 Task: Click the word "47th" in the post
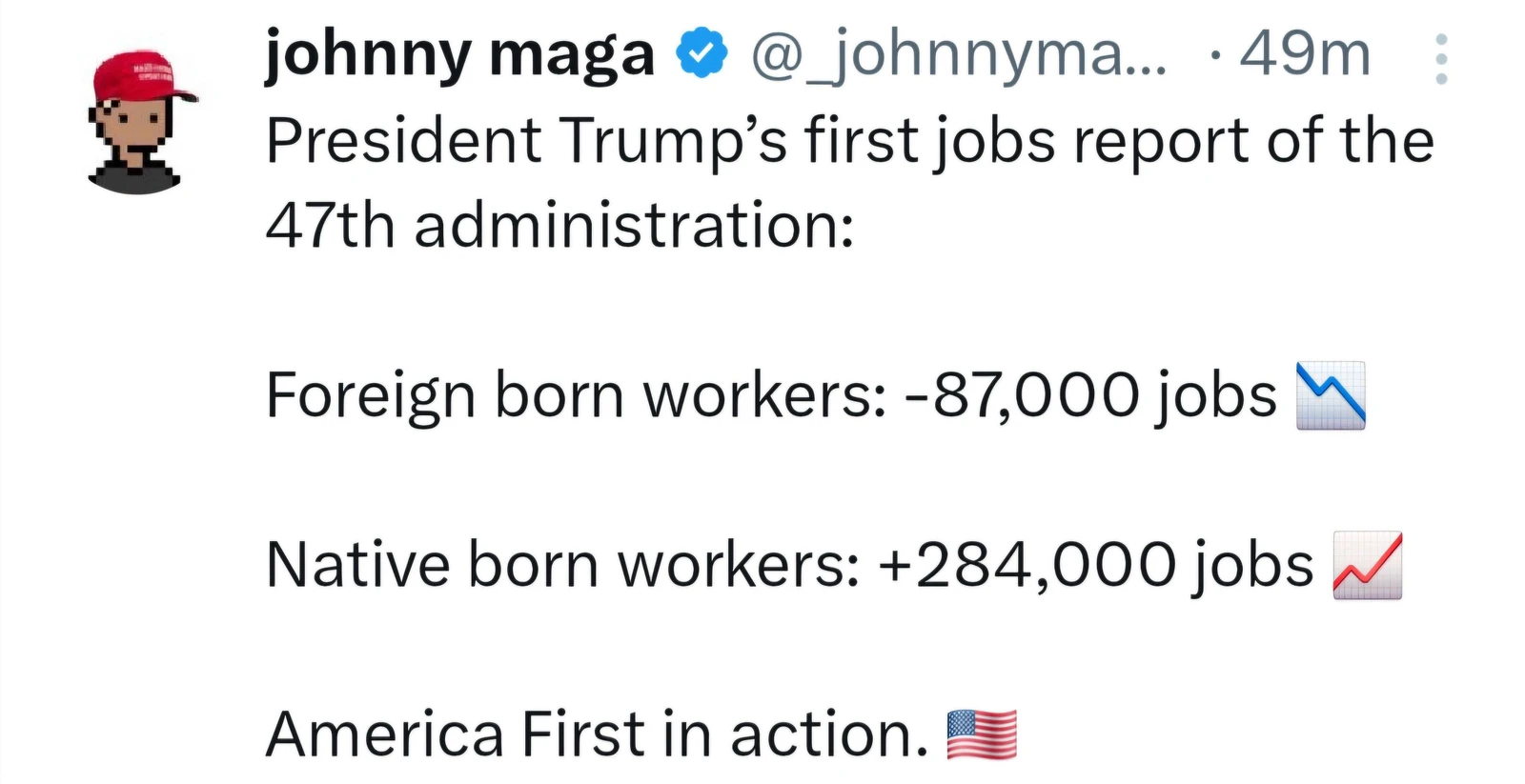coord(330,226)
